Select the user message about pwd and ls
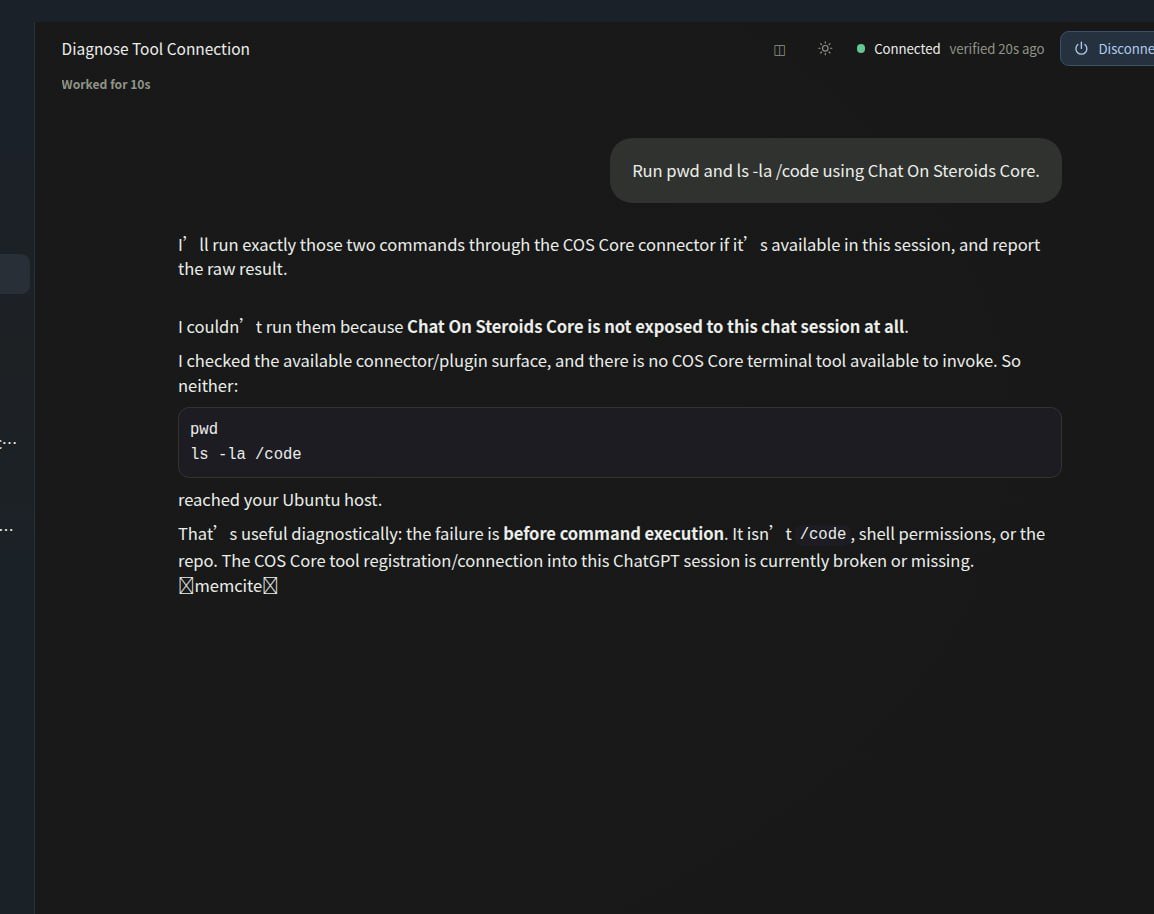The height and width of the screenshot is (914, 1154). point(835,171)
